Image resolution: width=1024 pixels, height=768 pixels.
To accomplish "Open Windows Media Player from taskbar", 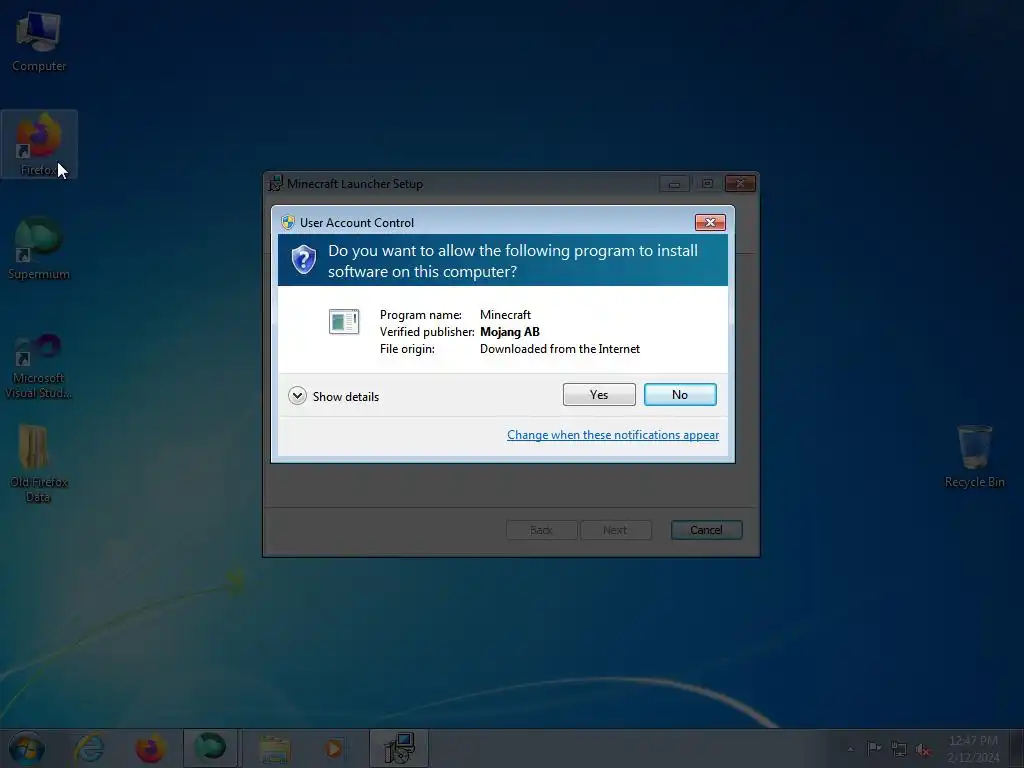I will pyautogui.click(x=334, y=748).
